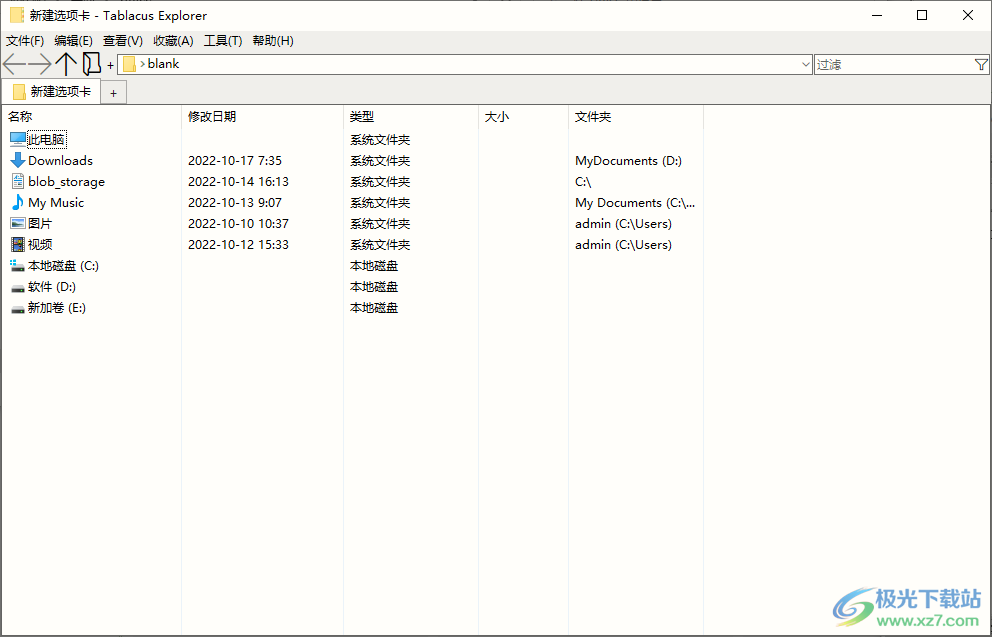
Task: Click the blank path in address bar
Action: pyautogui.click(x=163, y=64)
